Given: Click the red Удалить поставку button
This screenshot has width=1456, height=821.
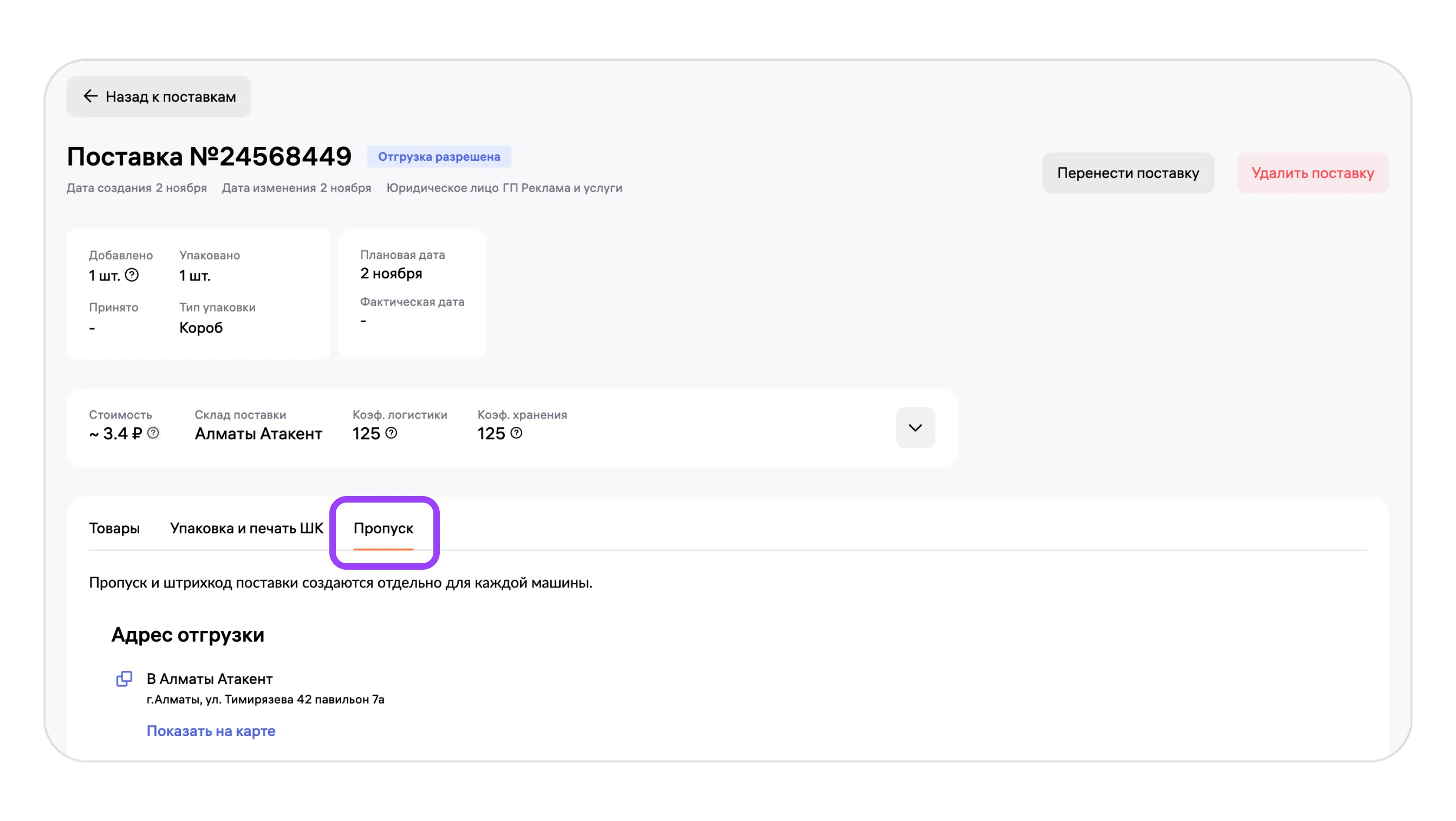Looking at the screenshot, I should (x=1312, y=173).
